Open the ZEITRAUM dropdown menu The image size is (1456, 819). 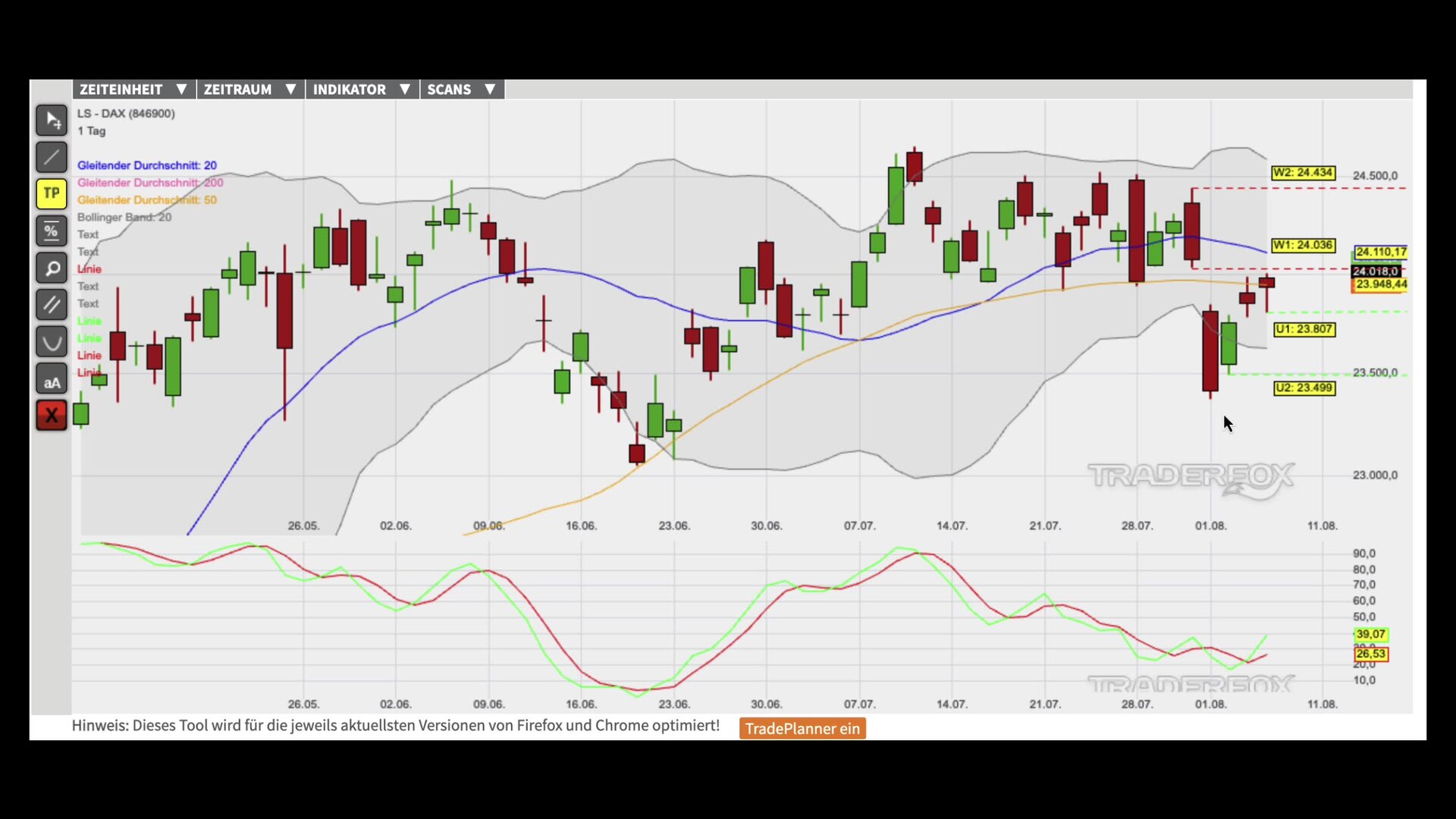tap(250, 89)
